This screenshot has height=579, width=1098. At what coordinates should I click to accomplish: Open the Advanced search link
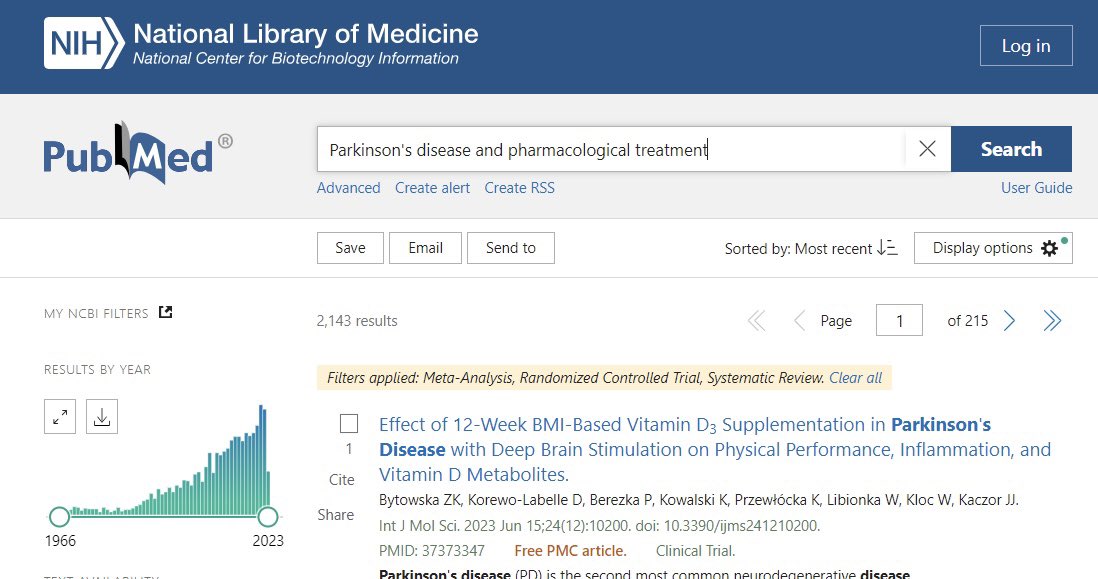[348, 188]
